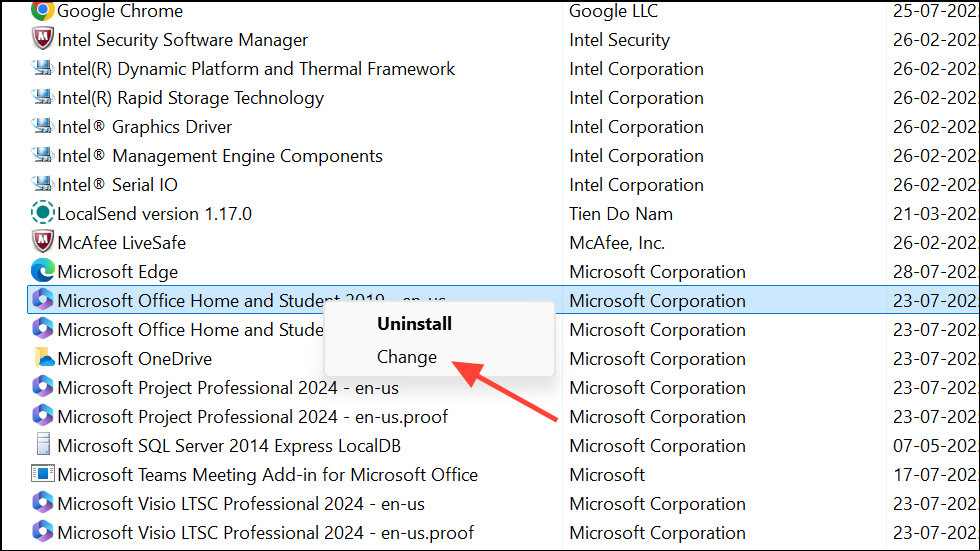Click Tien Do Nam publisher cell
The image size is (980, 551).
pyautogui.click(x=621, y=214)
